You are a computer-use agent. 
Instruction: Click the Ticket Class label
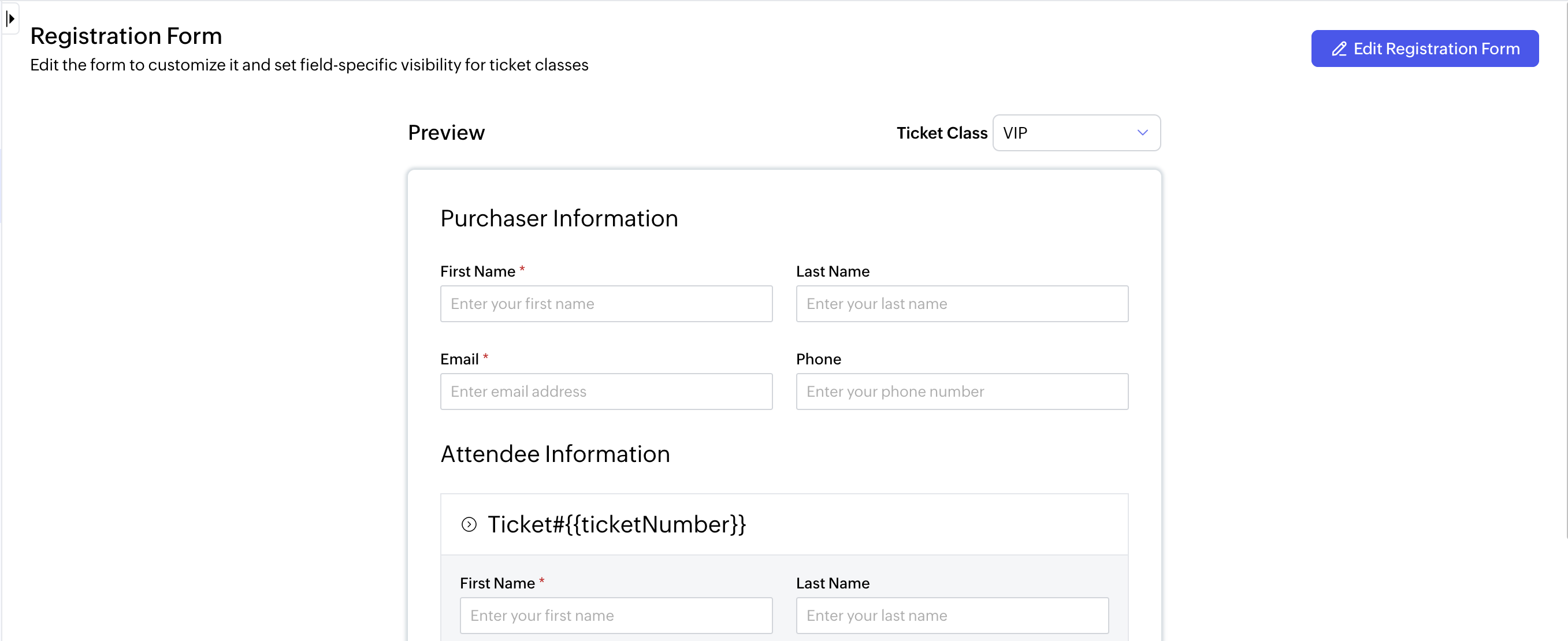pyautogui.click(x=942, y=133)
